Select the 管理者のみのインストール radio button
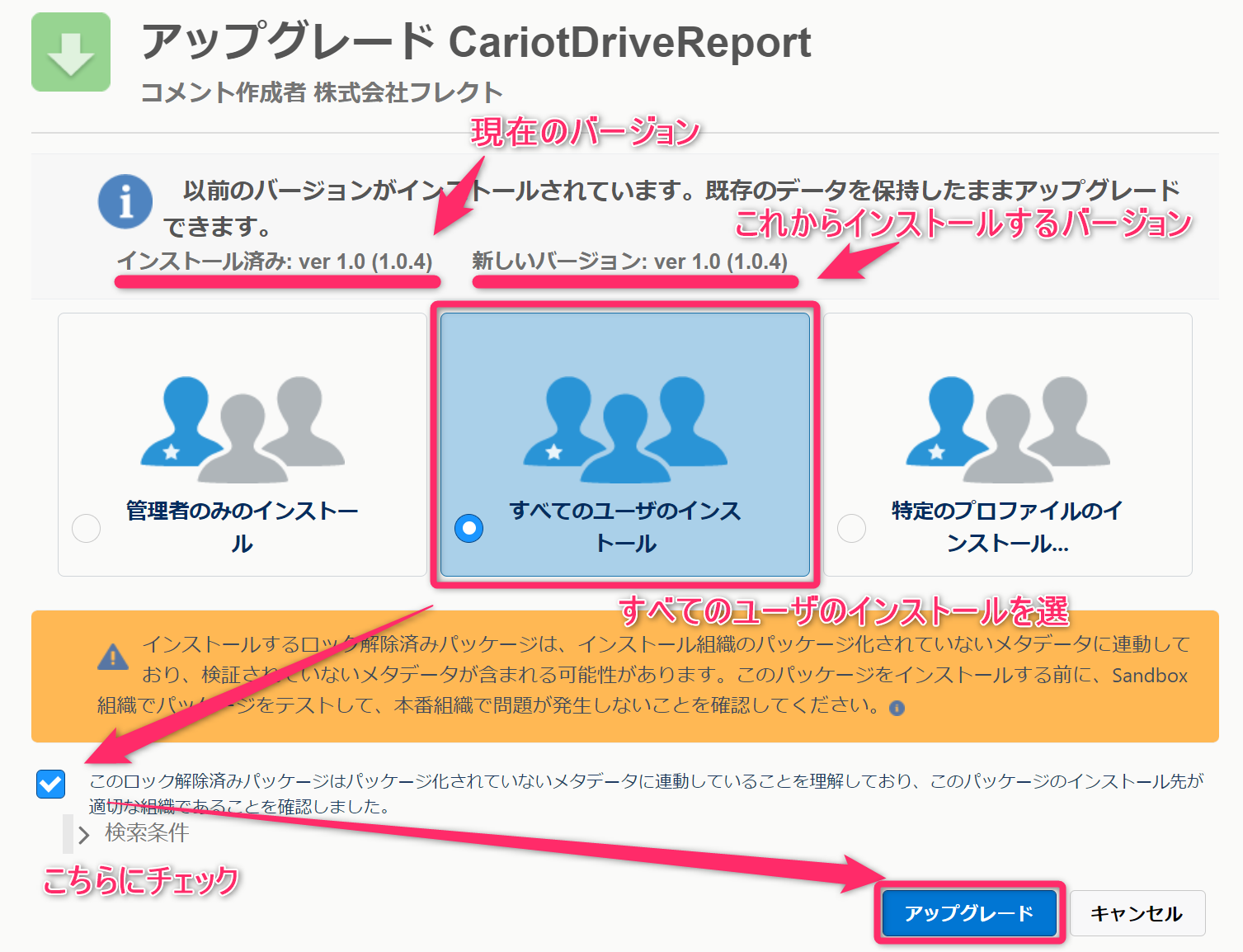The height and width of the screenshot is (952, 1243). (x=87, y=528)
